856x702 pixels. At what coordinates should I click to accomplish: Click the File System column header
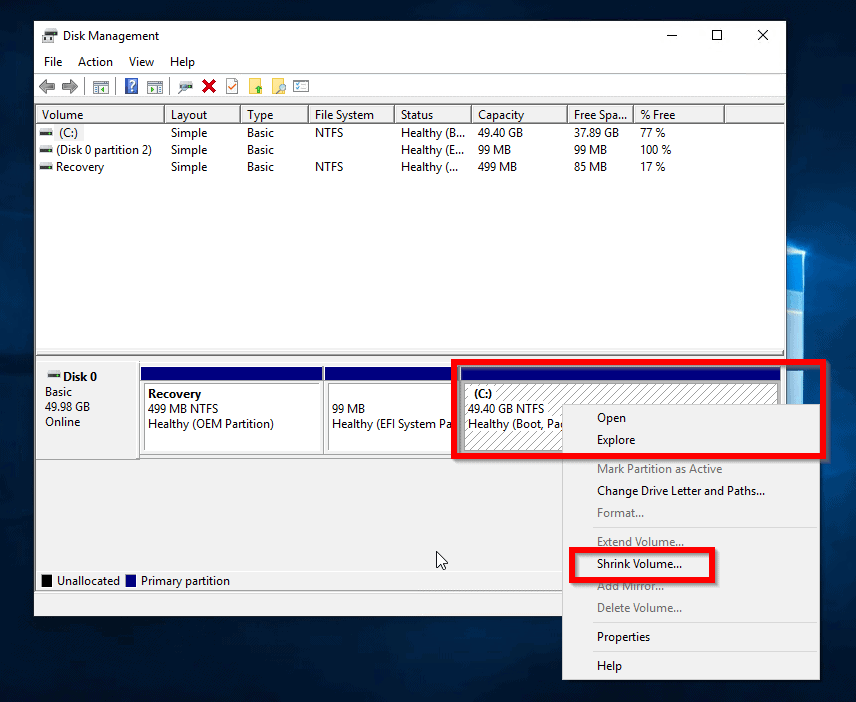344,115
